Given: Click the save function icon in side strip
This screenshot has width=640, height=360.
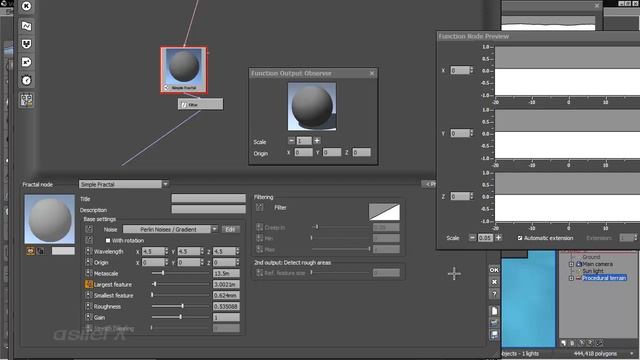Looking at the screenshot, I should (494, 334).
